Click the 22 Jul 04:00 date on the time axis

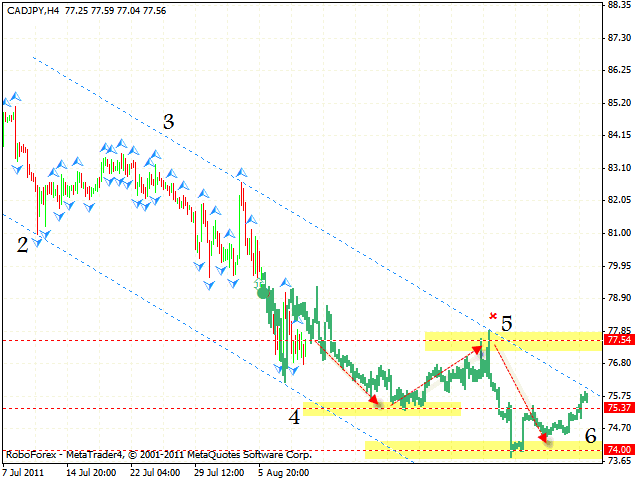(153, 469)
